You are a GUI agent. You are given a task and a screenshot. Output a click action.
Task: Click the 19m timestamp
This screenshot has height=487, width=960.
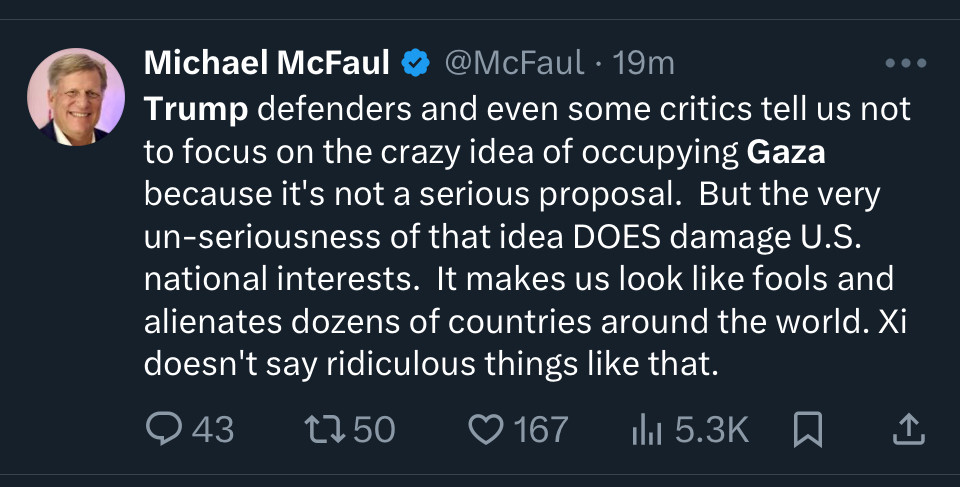643,62
